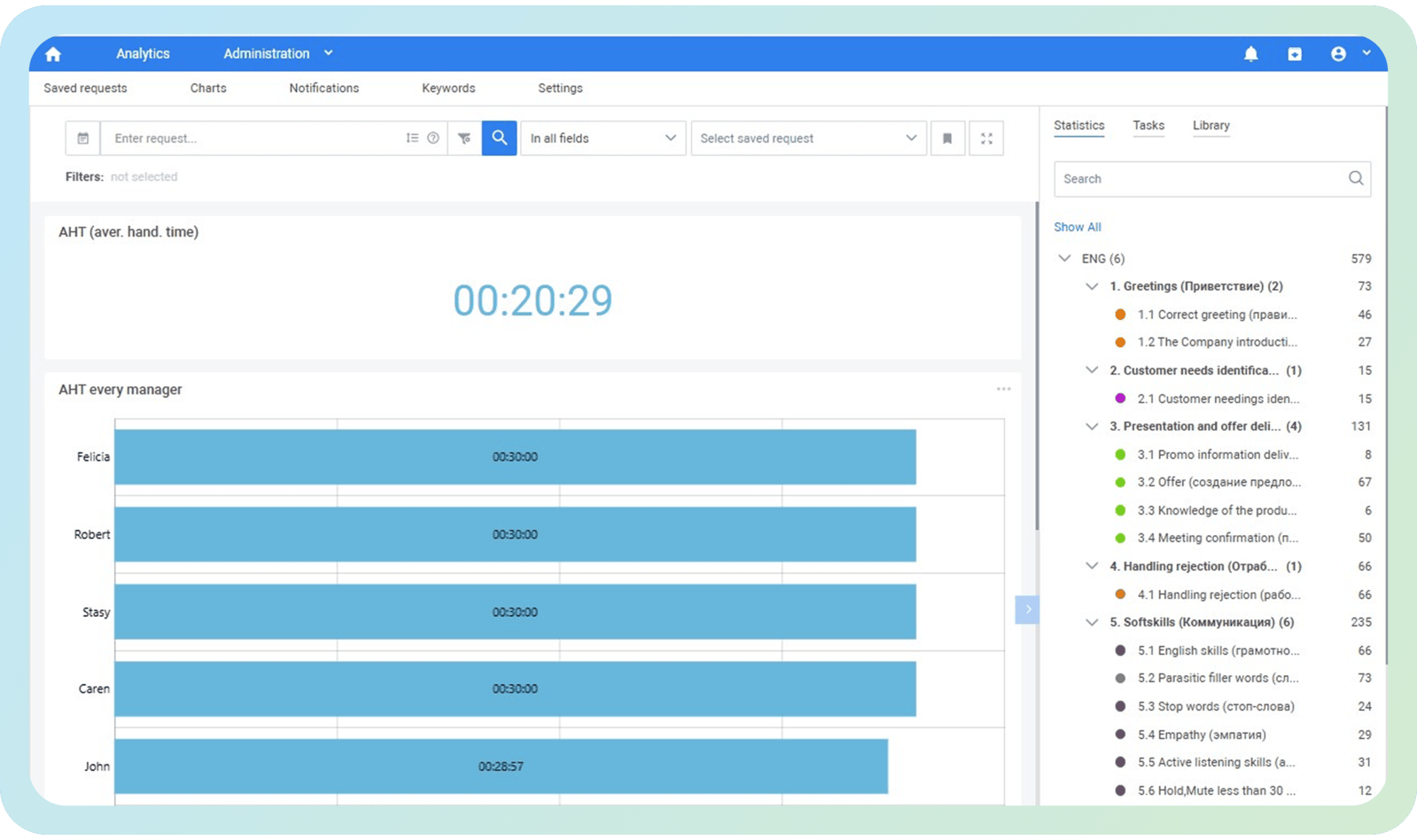Collapse the ENG (6) tree group
This screenshot has height=840, width=1417.
[x=1064, y=259]
